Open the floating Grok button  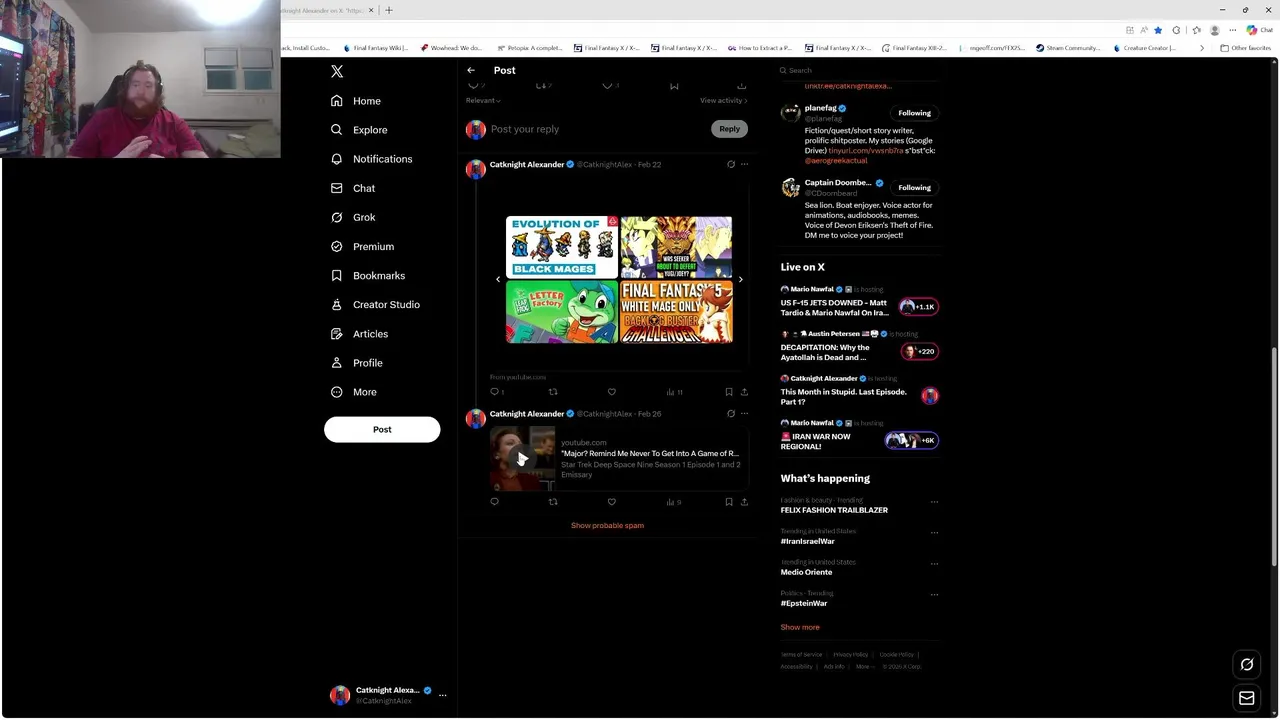[1247, 664]
